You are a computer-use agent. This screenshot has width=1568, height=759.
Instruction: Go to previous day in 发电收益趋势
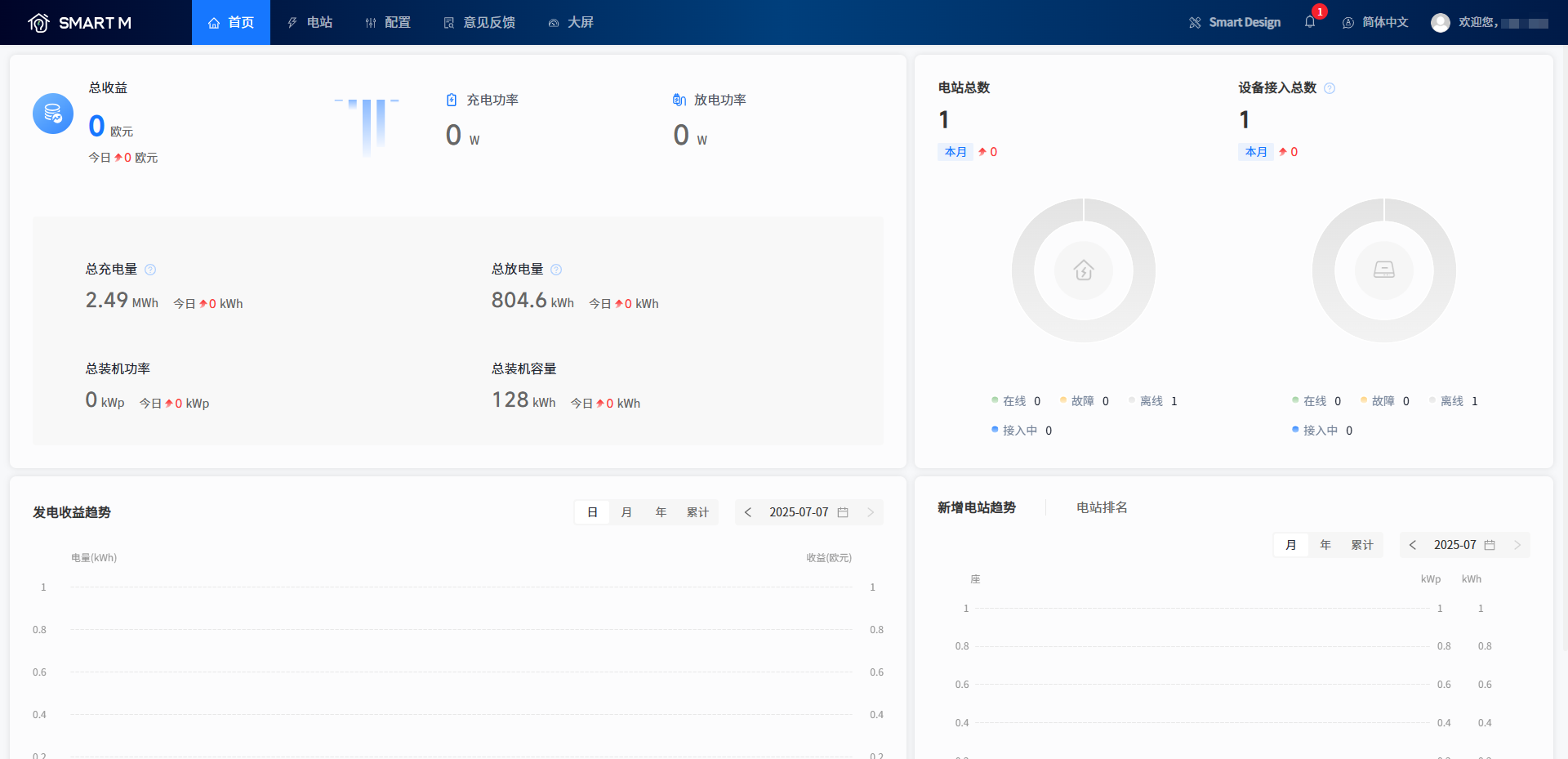748,512
